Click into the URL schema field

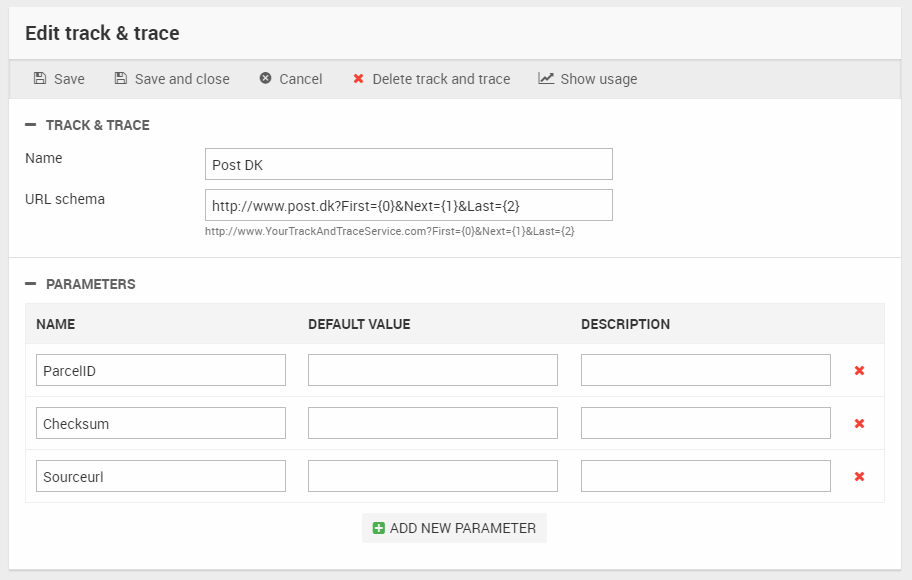click(x=408, y=205)
